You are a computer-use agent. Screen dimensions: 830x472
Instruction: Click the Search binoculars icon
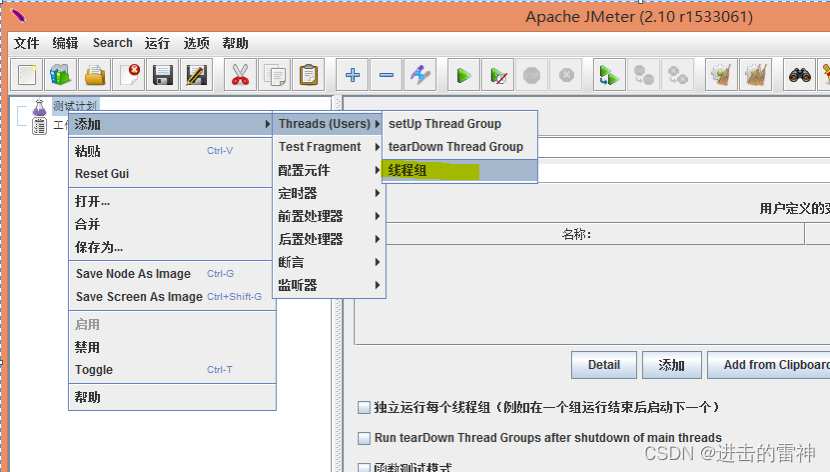click(799, 75)
